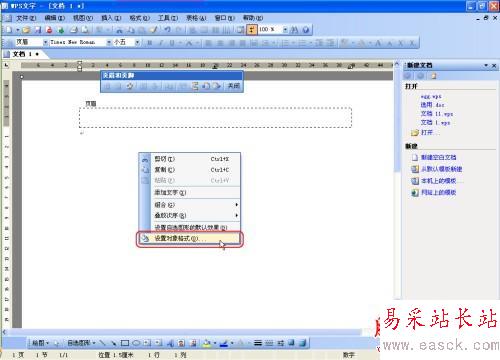The image size is (500, 360).
Task: Click the Print toolbar icon
Action: tap(74, 30)
